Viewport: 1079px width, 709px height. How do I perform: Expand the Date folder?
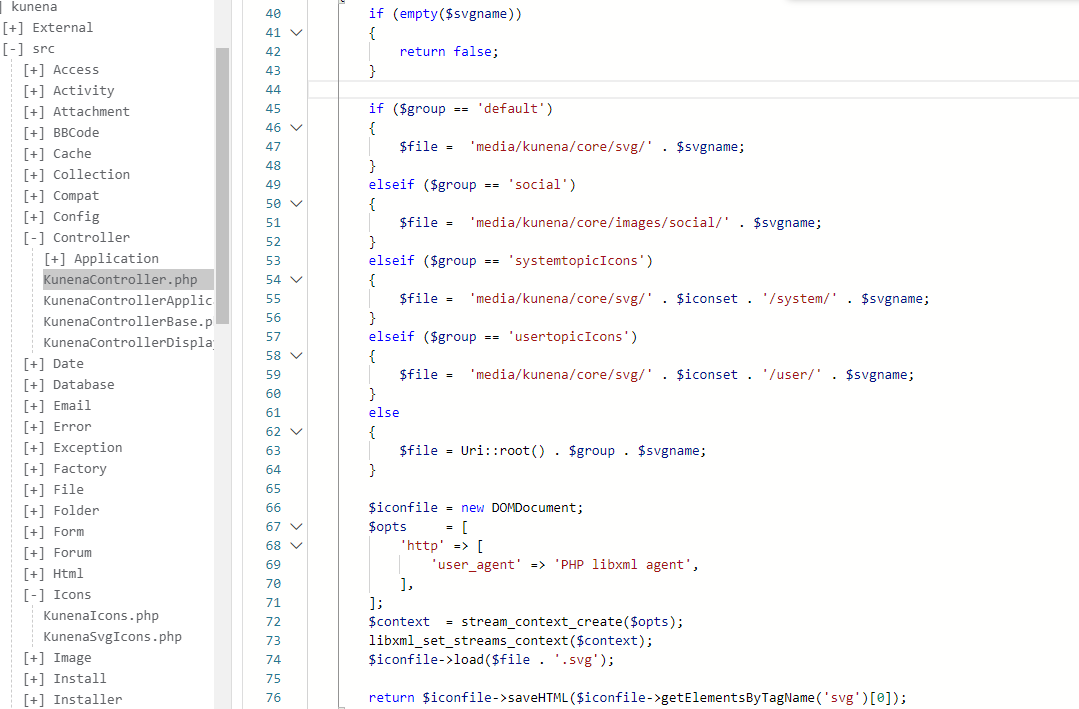click(x=34, y=364)
